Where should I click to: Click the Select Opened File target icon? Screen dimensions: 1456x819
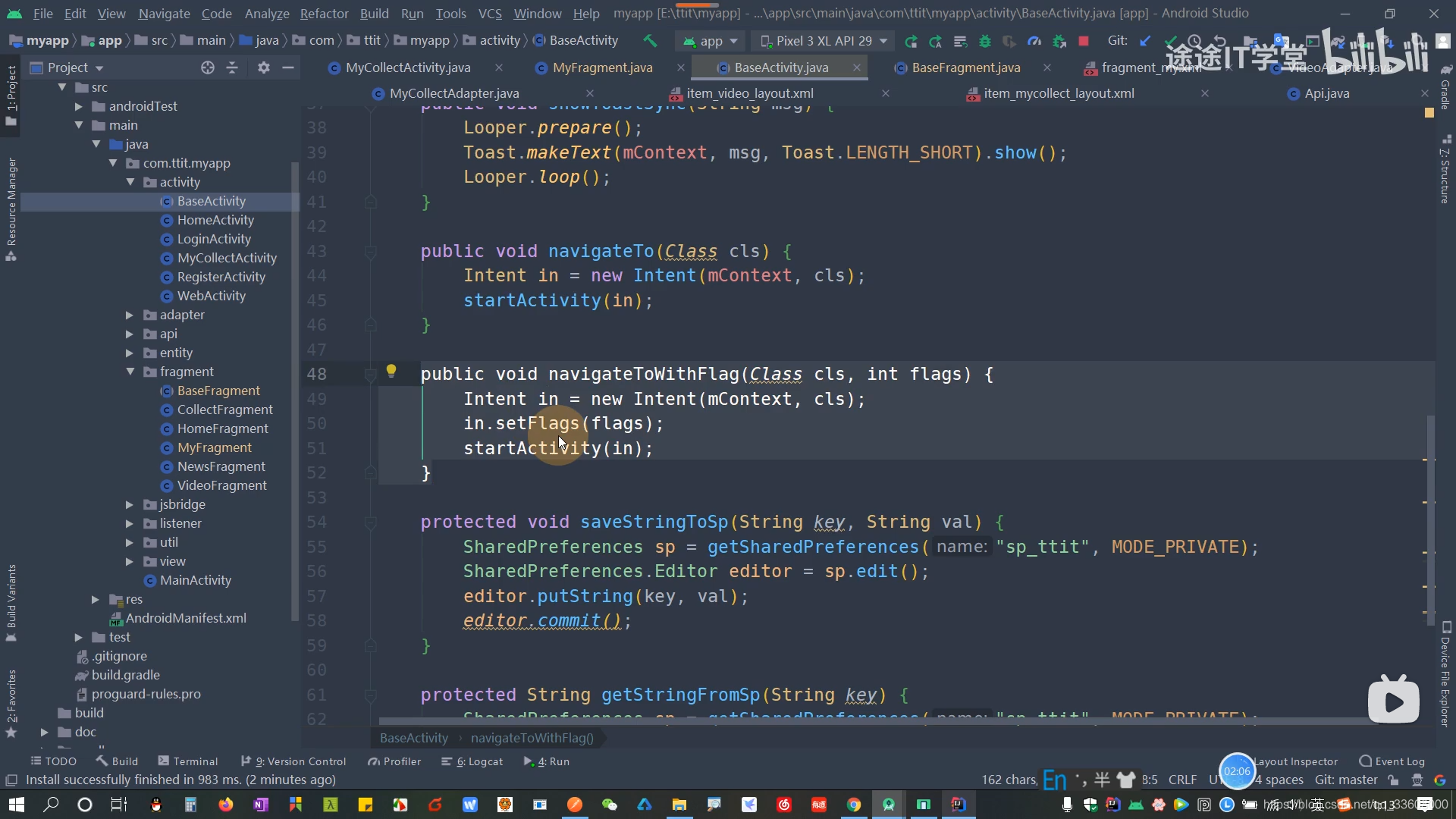[x=207, y=67]
